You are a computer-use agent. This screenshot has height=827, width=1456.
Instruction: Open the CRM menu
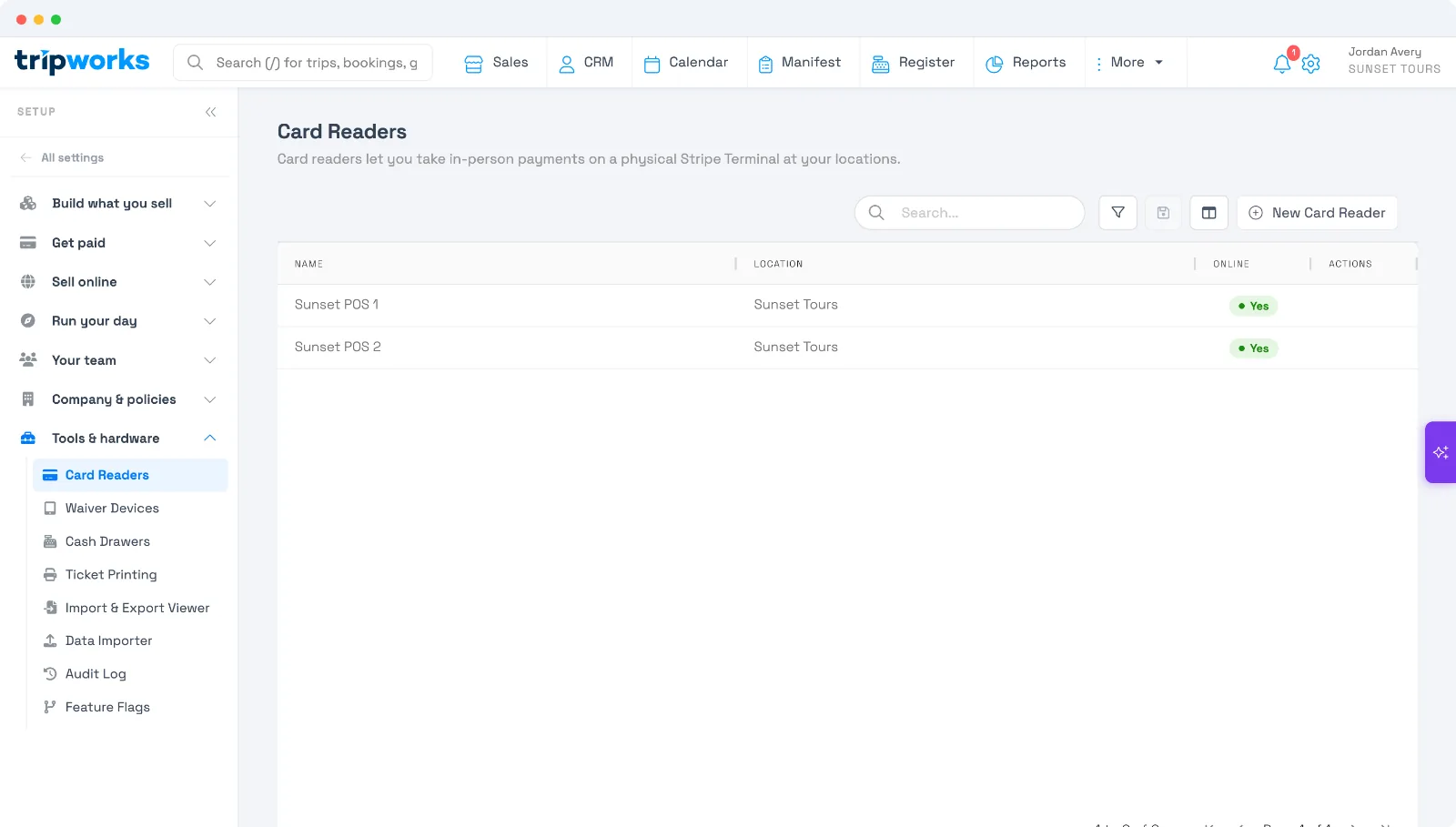click(586, 63)
